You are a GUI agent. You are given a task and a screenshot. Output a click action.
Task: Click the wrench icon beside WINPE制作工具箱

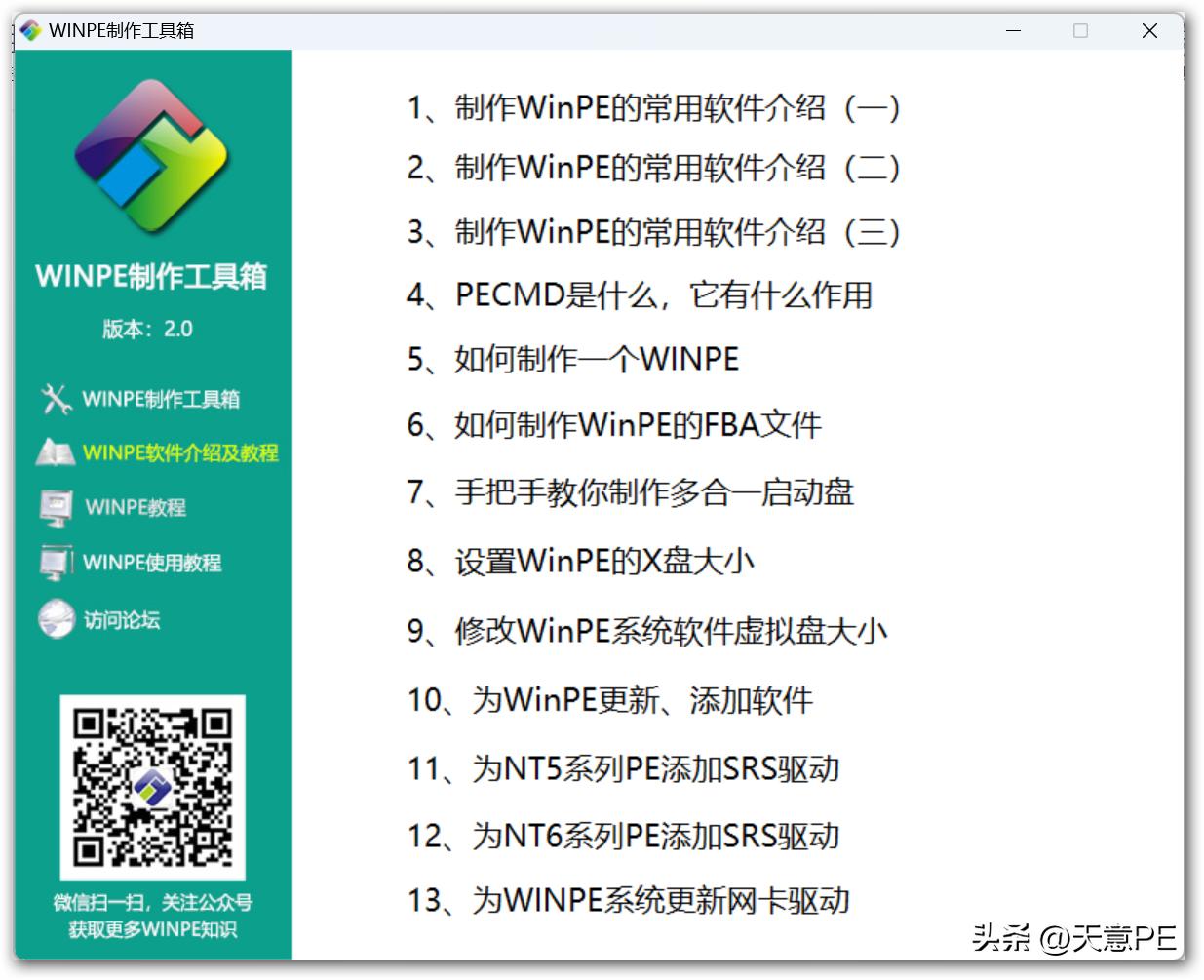coord(56,399)
